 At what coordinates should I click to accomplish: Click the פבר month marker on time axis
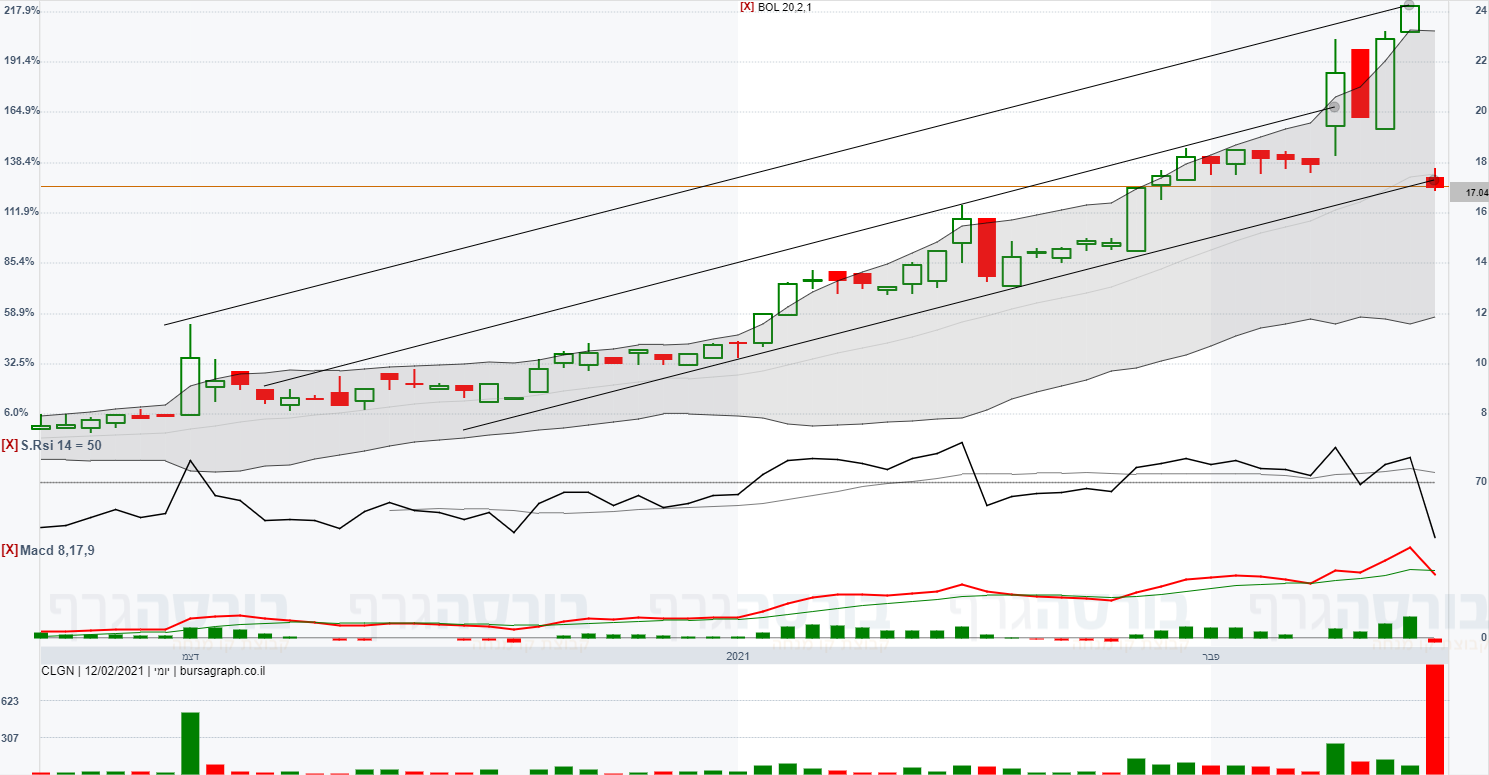(x=1212, y=656)
